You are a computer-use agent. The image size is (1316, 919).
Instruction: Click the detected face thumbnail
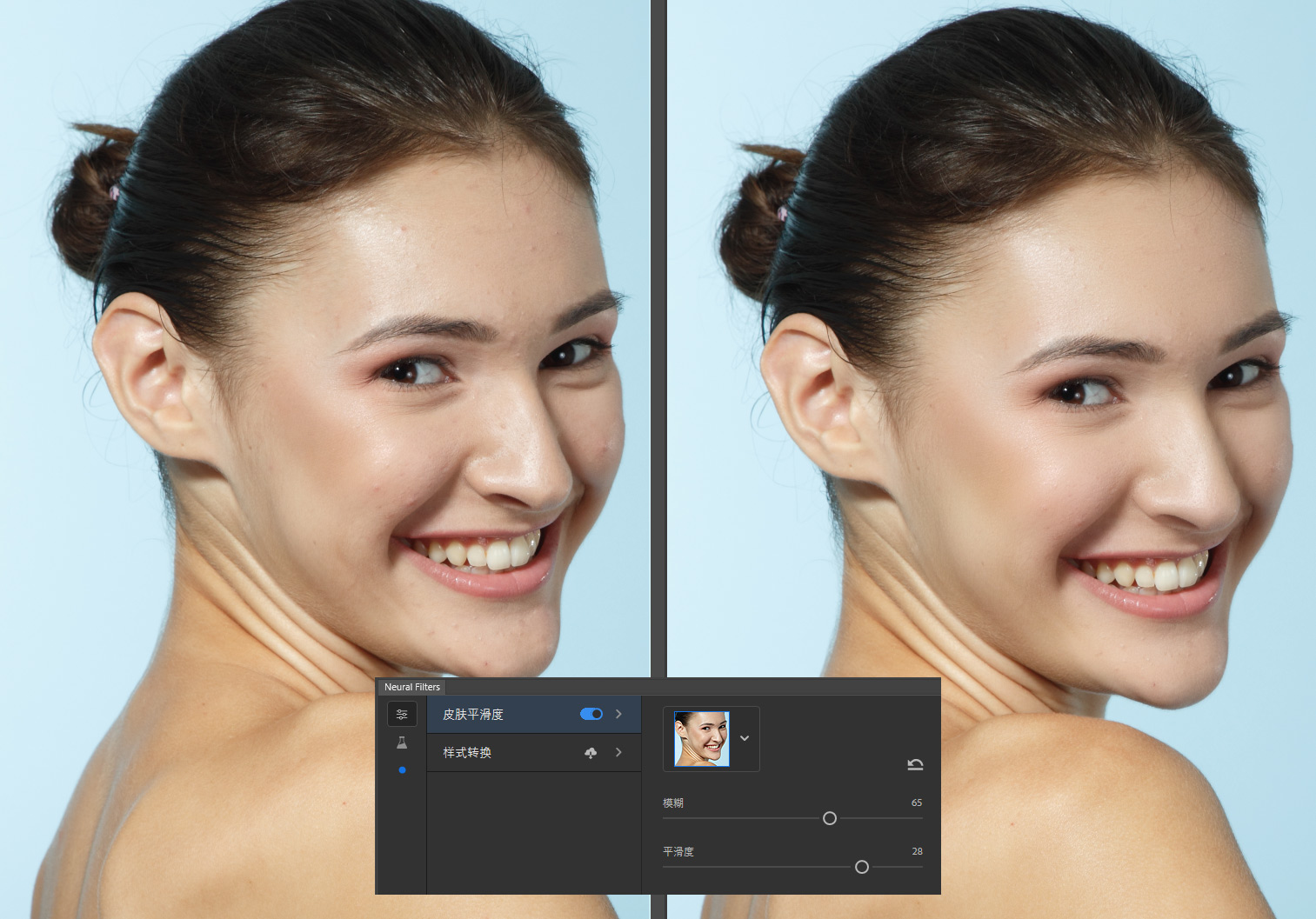[701, 738]
